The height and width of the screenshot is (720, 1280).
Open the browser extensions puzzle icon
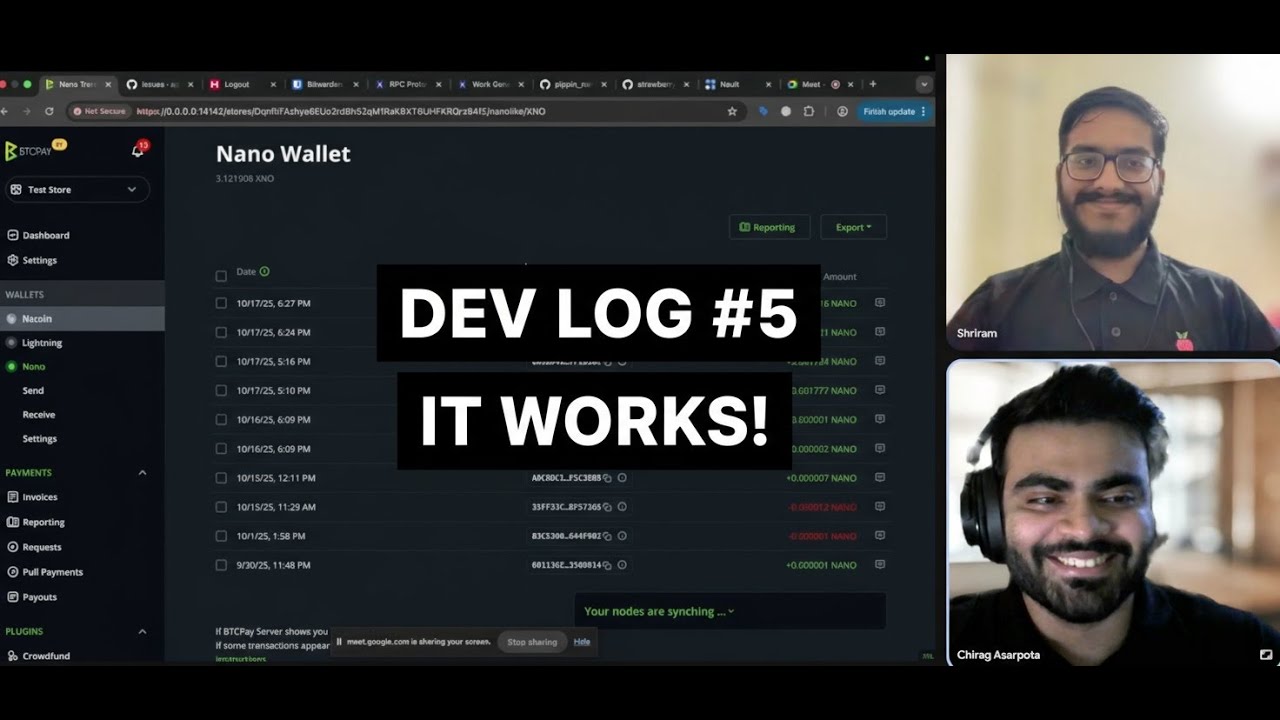pos(808,112)
